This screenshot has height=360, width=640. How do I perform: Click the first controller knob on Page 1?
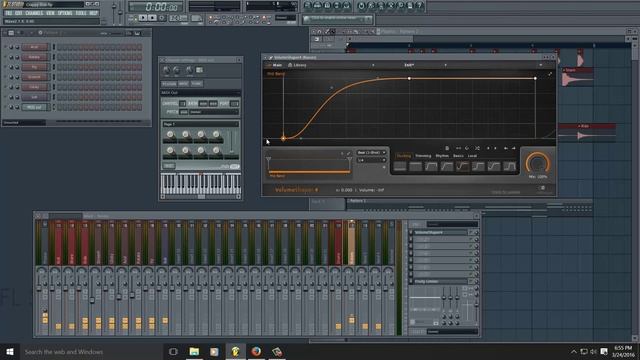coord(170,135)
